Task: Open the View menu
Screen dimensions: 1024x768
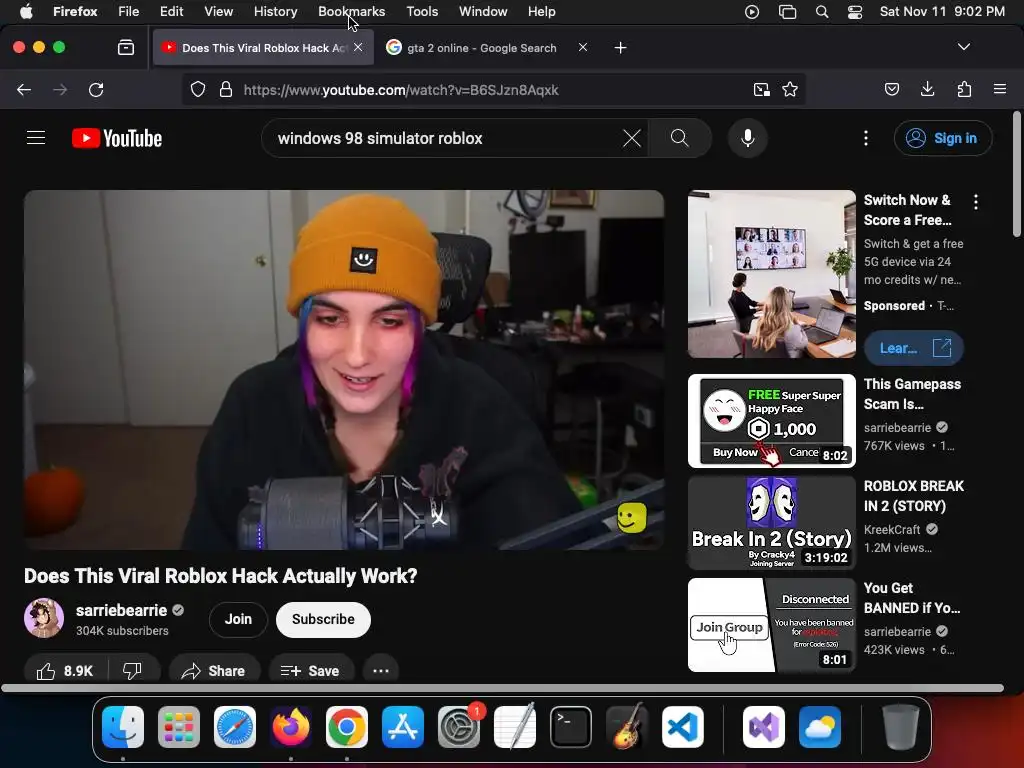Action: [x=218, y=12]
